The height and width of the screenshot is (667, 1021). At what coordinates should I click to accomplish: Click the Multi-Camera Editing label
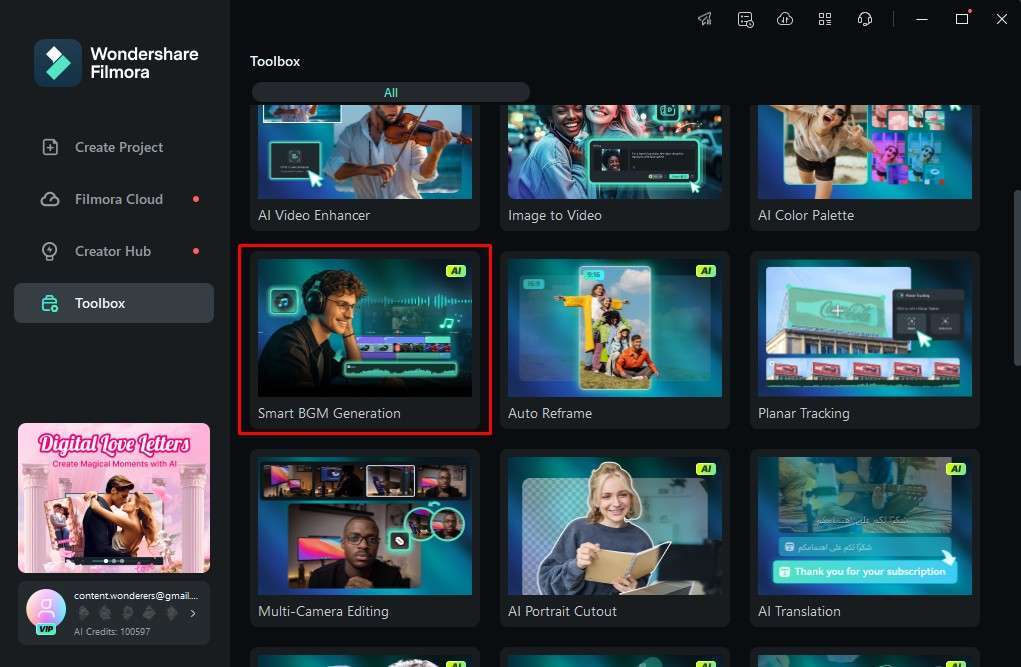coord(323,612)
